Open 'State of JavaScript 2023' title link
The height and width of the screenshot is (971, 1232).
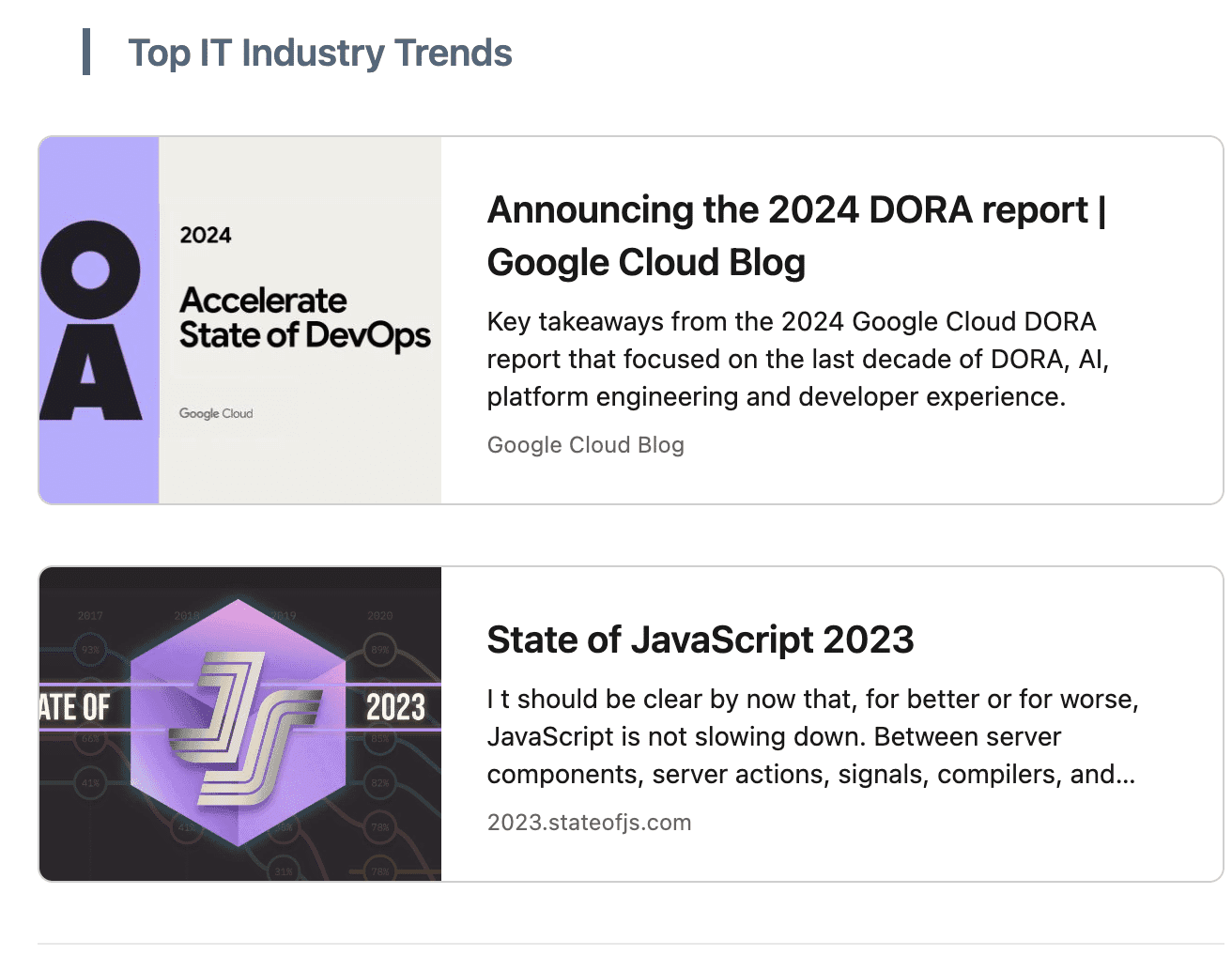(701, 640)
